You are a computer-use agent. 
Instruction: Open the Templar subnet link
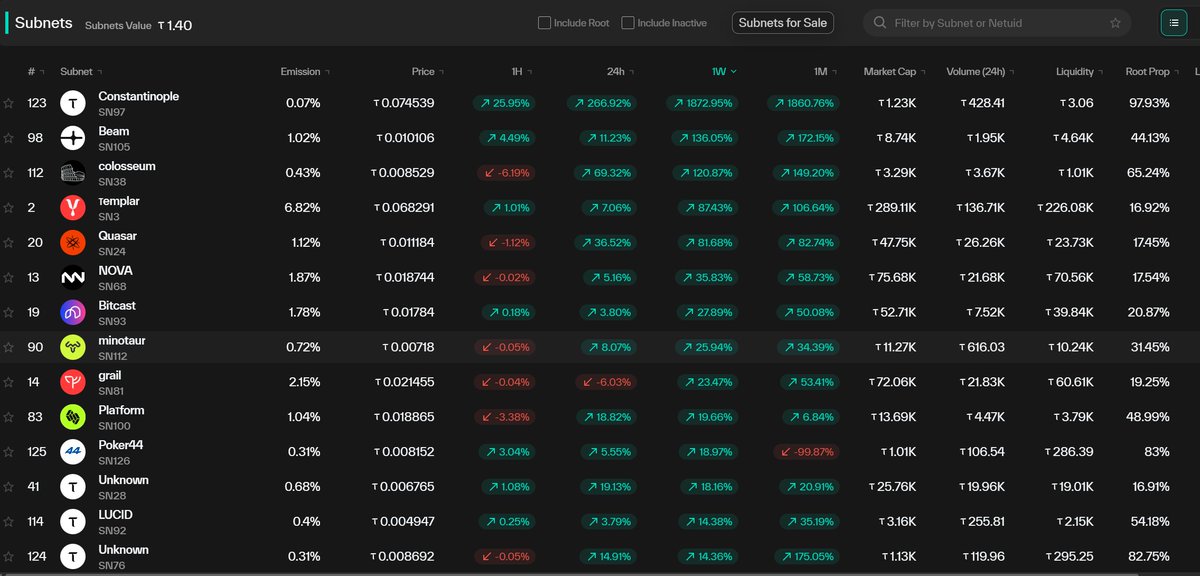pos(118,201)
